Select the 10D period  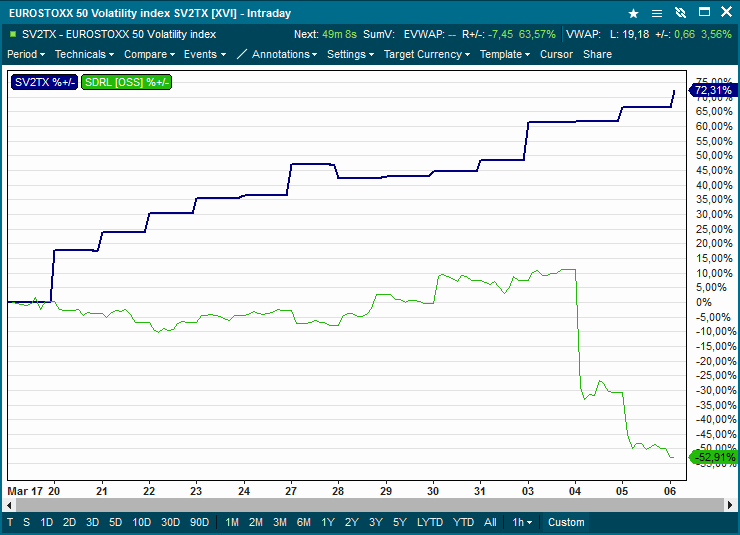(142, 522)
